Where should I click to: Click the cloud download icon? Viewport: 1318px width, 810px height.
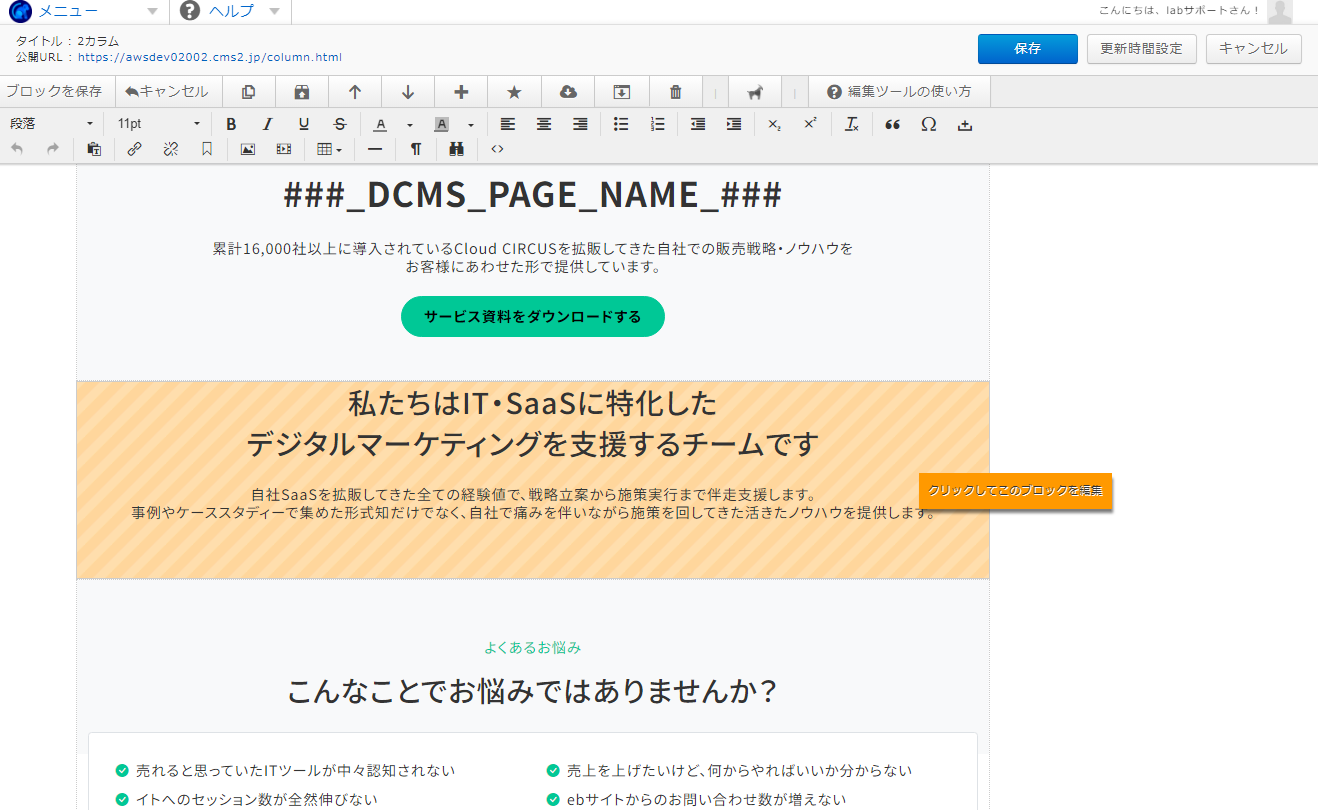568,92
